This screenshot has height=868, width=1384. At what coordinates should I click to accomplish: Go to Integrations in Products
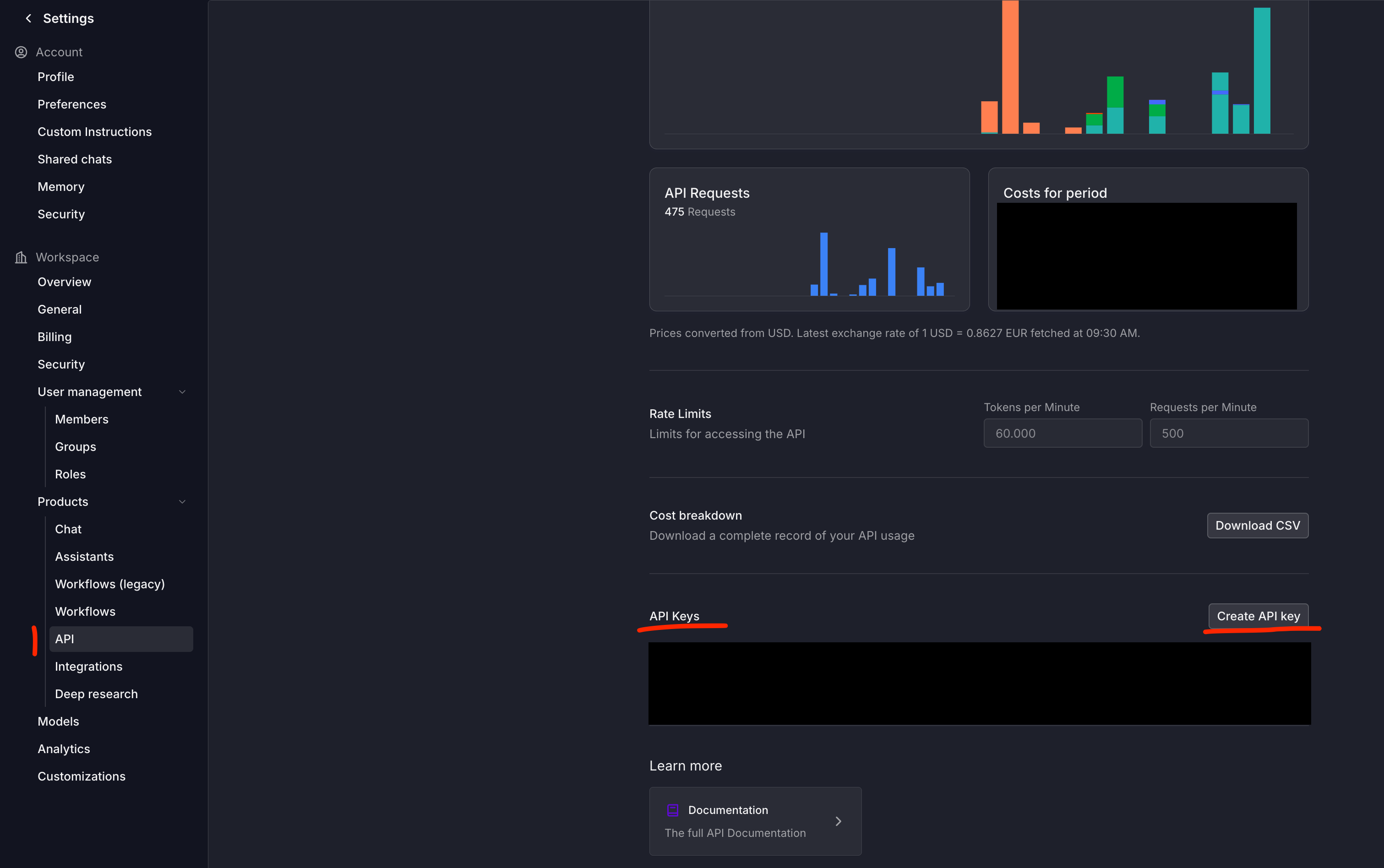(x=88, y=667)
